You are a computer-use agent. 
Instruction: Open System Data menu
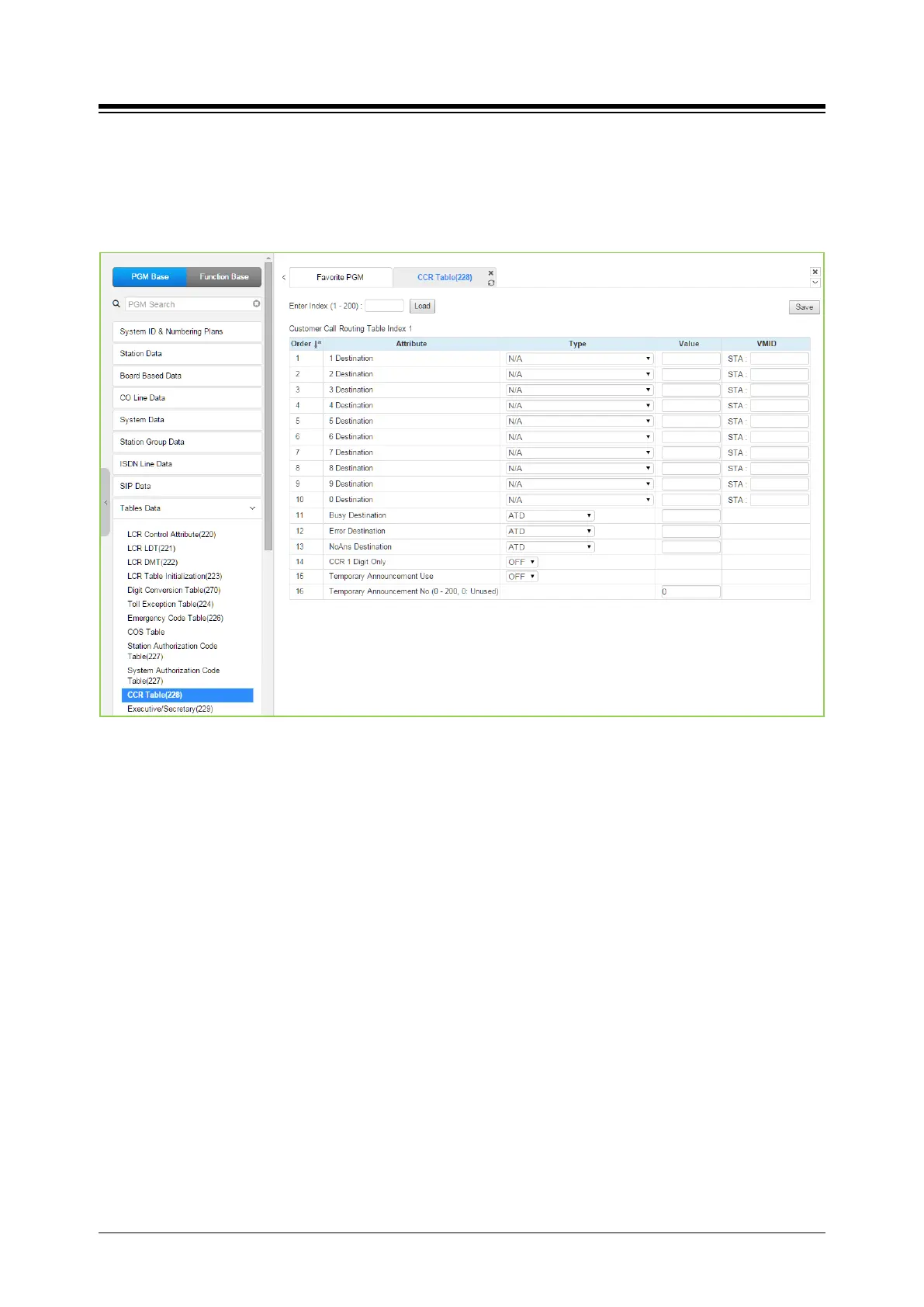pos(187,420)
